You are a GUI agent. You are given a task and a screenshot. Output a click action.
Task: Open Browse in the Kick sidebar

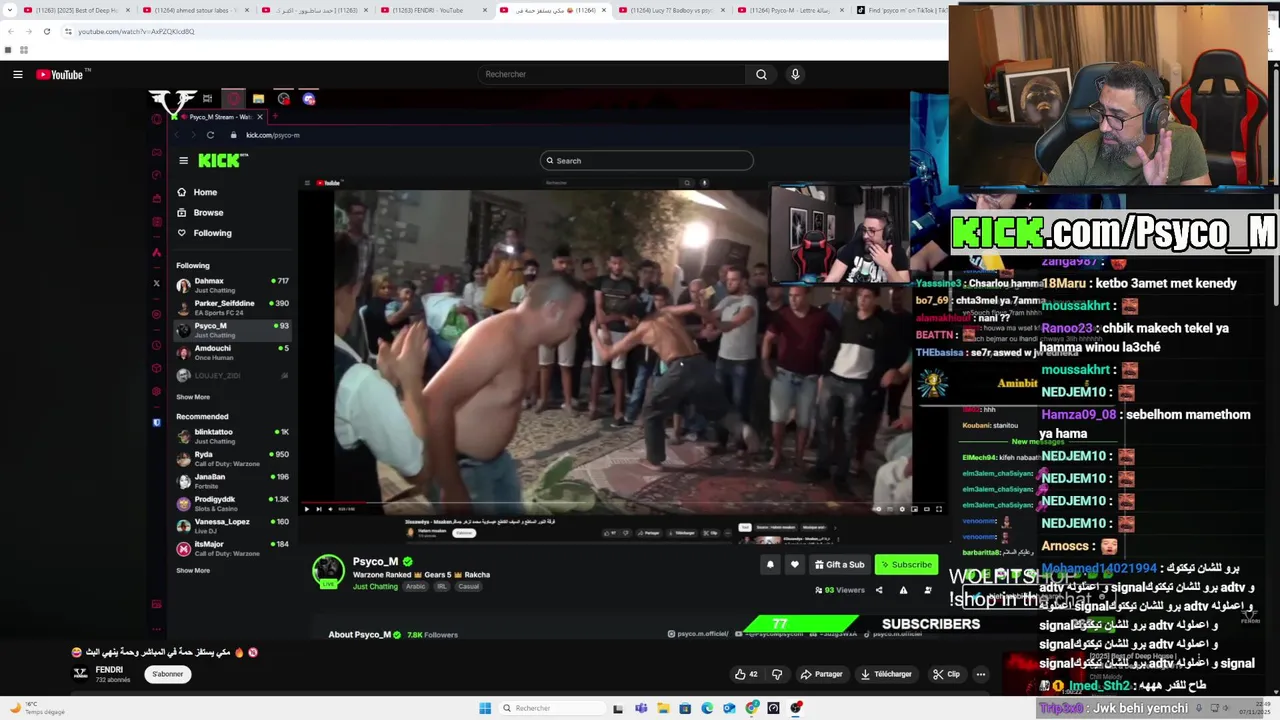tap(200, 212)
